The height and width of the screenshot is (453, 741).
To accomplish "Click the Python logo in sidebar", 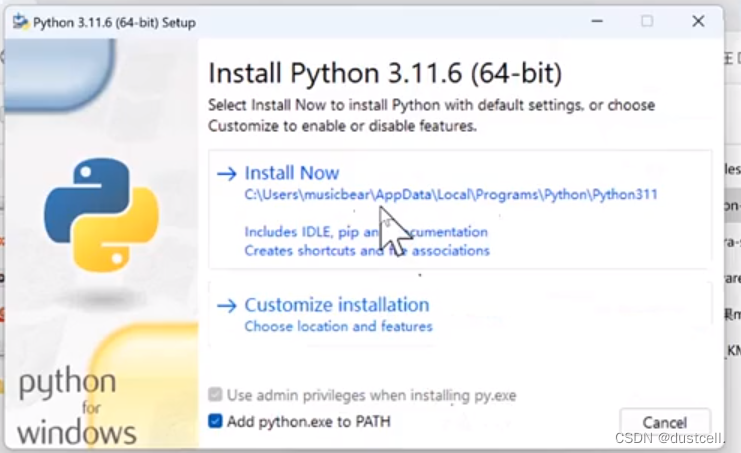I will pyautogui.click(x=102, y=215).
